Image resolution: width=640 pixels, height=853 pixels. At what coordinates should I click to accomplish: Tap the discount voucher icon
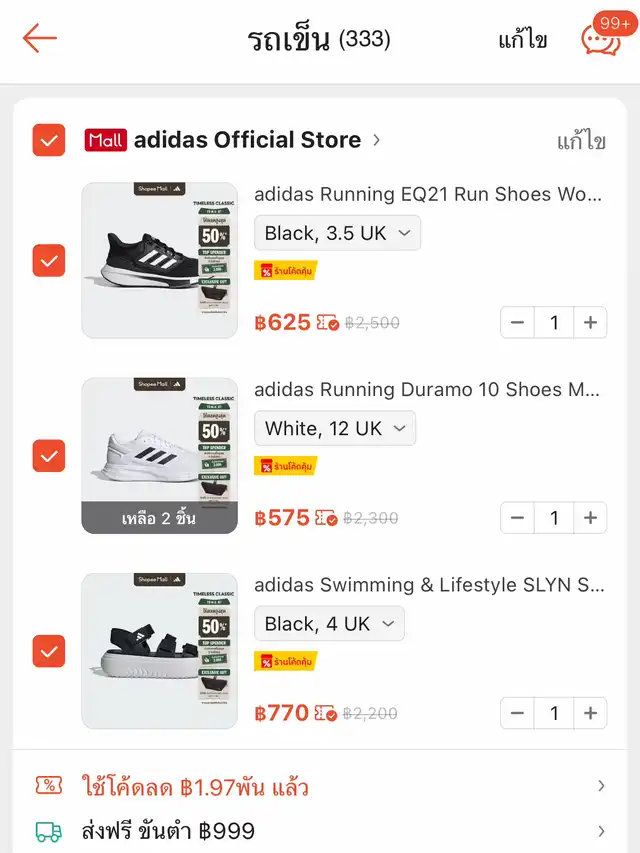click(x=48, y=786)
